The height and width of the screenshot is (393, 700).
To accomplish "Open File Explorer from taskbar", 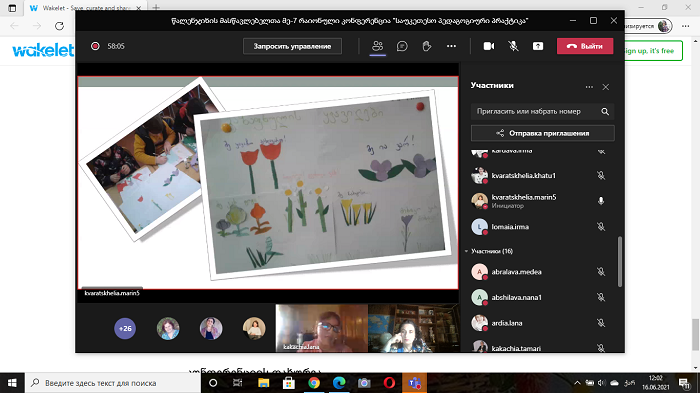I will coord(263,383).
